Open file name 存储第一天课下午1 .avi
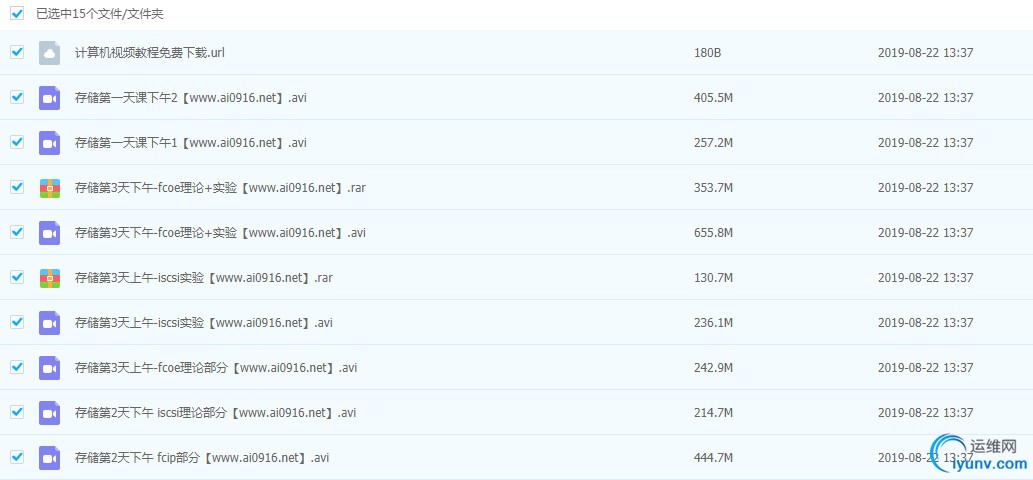Image resolution: width=1033 pixels, height=480 pixels. point(190,142)
